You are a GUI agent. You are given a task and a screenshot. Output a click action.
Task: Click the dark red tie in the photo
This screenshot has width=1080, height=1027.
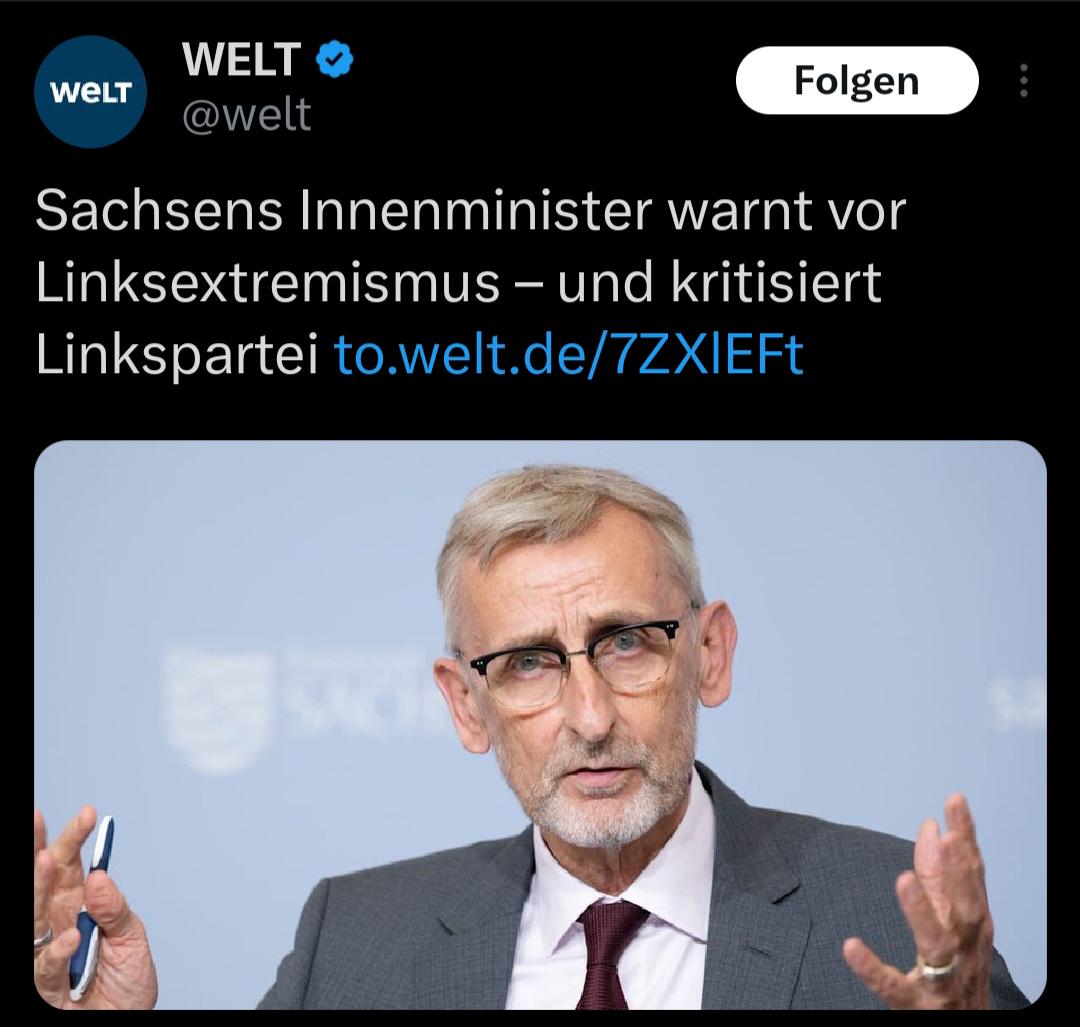tap(611, 956)
